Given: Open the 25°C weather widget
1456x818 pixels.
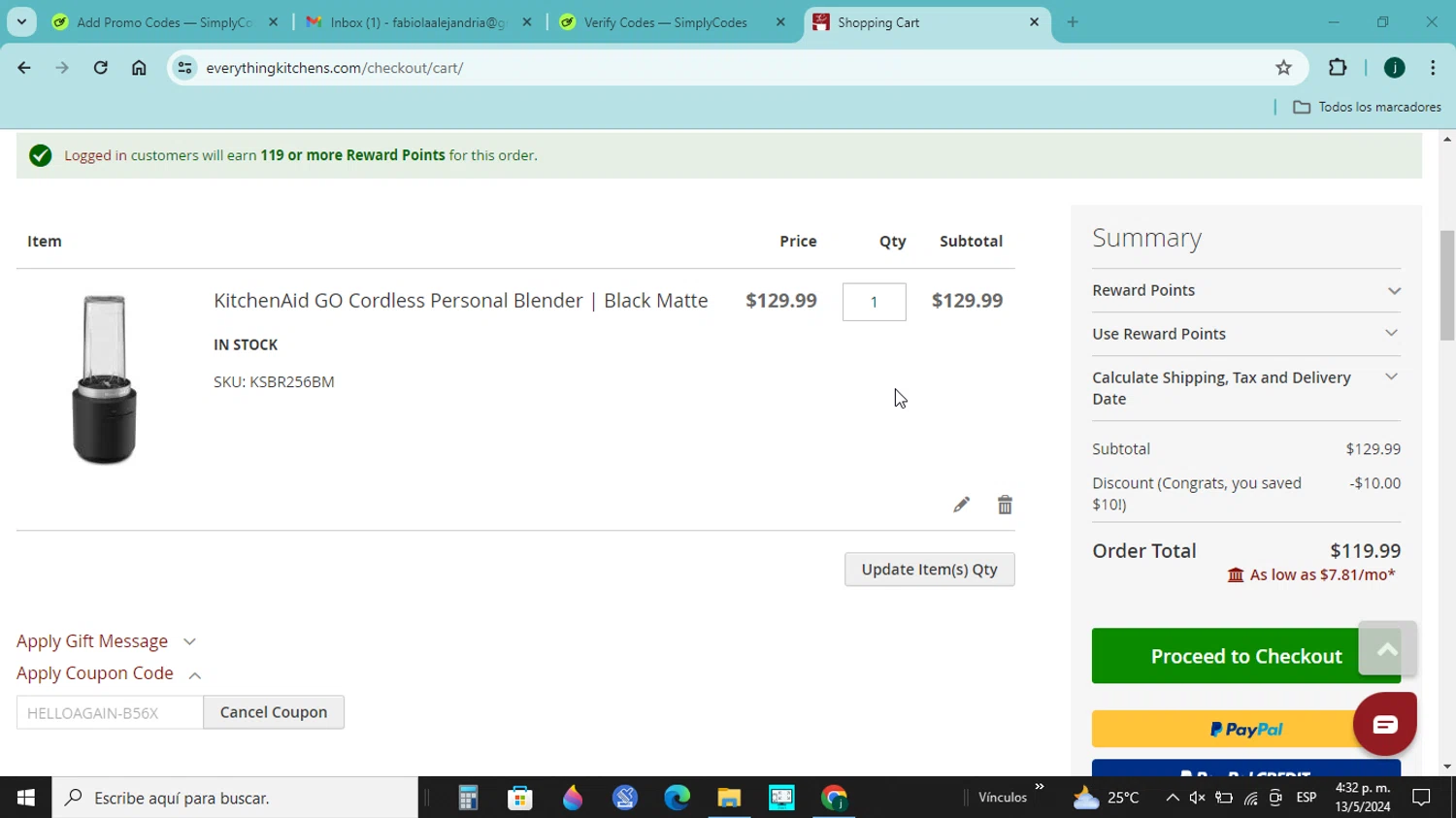Looking at the screenshot, I should 1107,798.
